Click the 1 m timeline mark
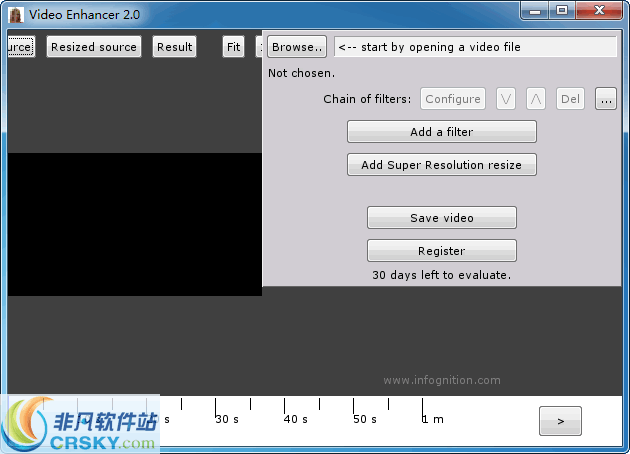 point(433,419)
